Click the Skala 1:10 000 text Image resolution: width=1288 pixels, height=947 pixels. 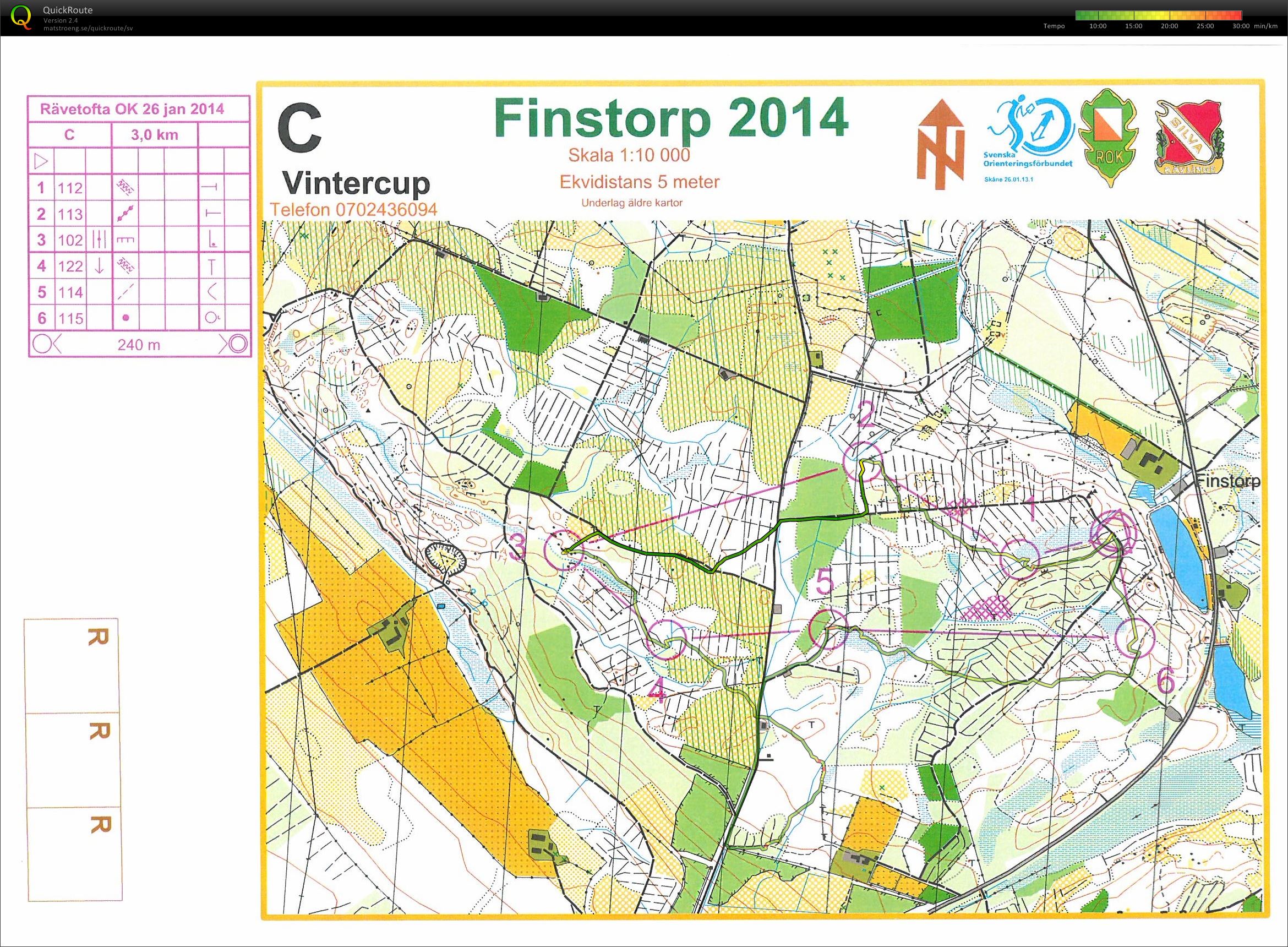pyautogui.click(x=629, y=155)
